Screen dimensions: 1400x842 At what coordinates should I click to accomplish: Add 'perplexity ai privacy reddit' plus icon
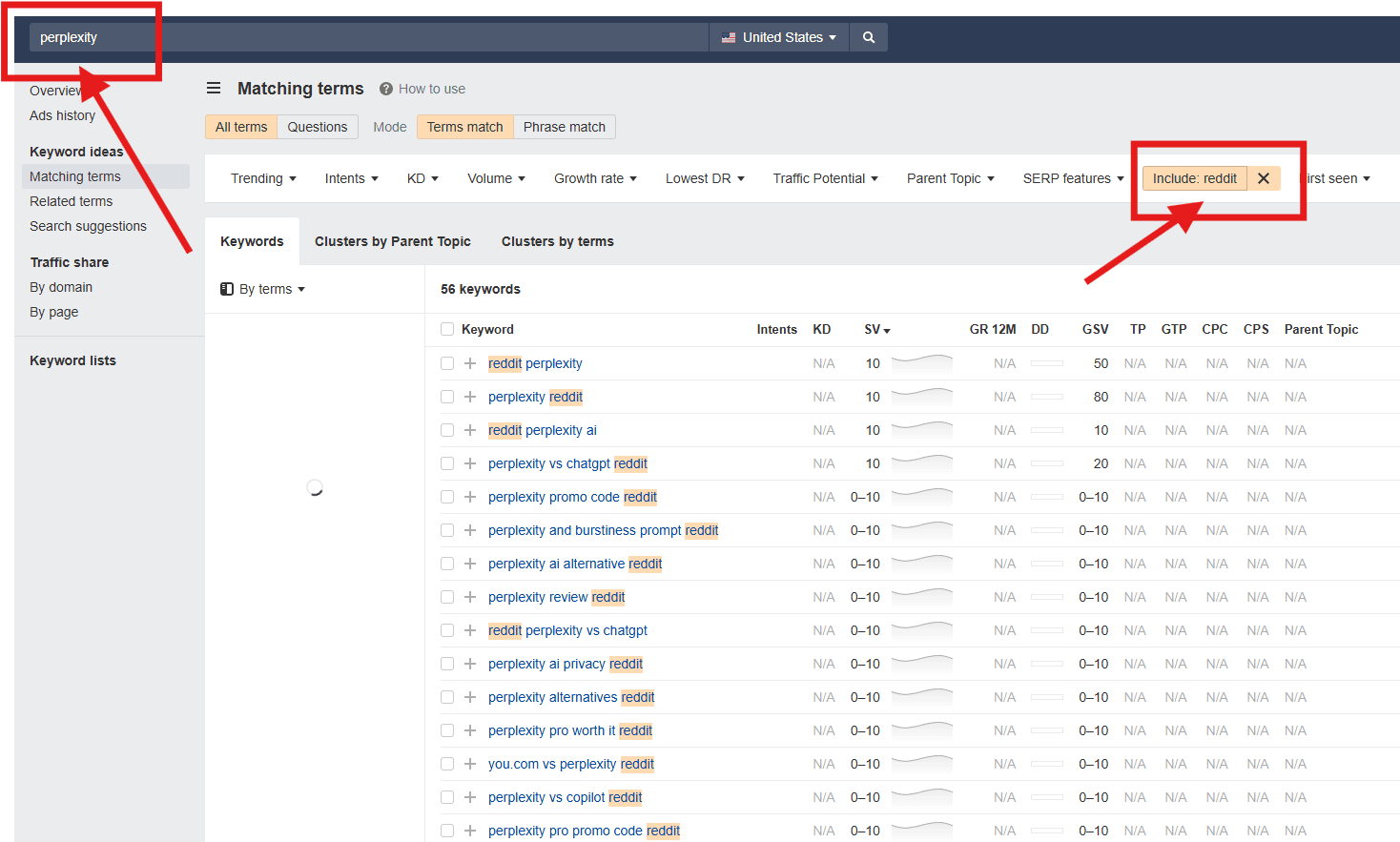pyautogui.click(x=470, y=664)
